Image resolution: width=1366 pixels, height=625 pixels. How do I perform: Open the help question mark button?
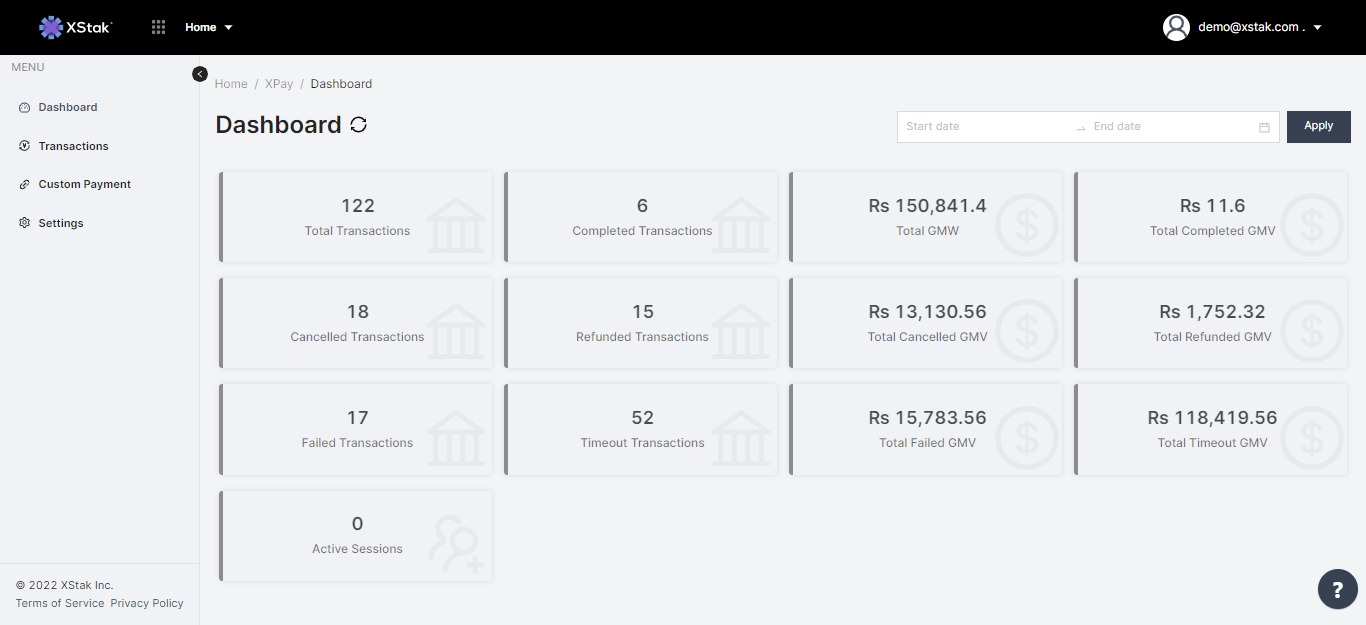click(1337, 589)
